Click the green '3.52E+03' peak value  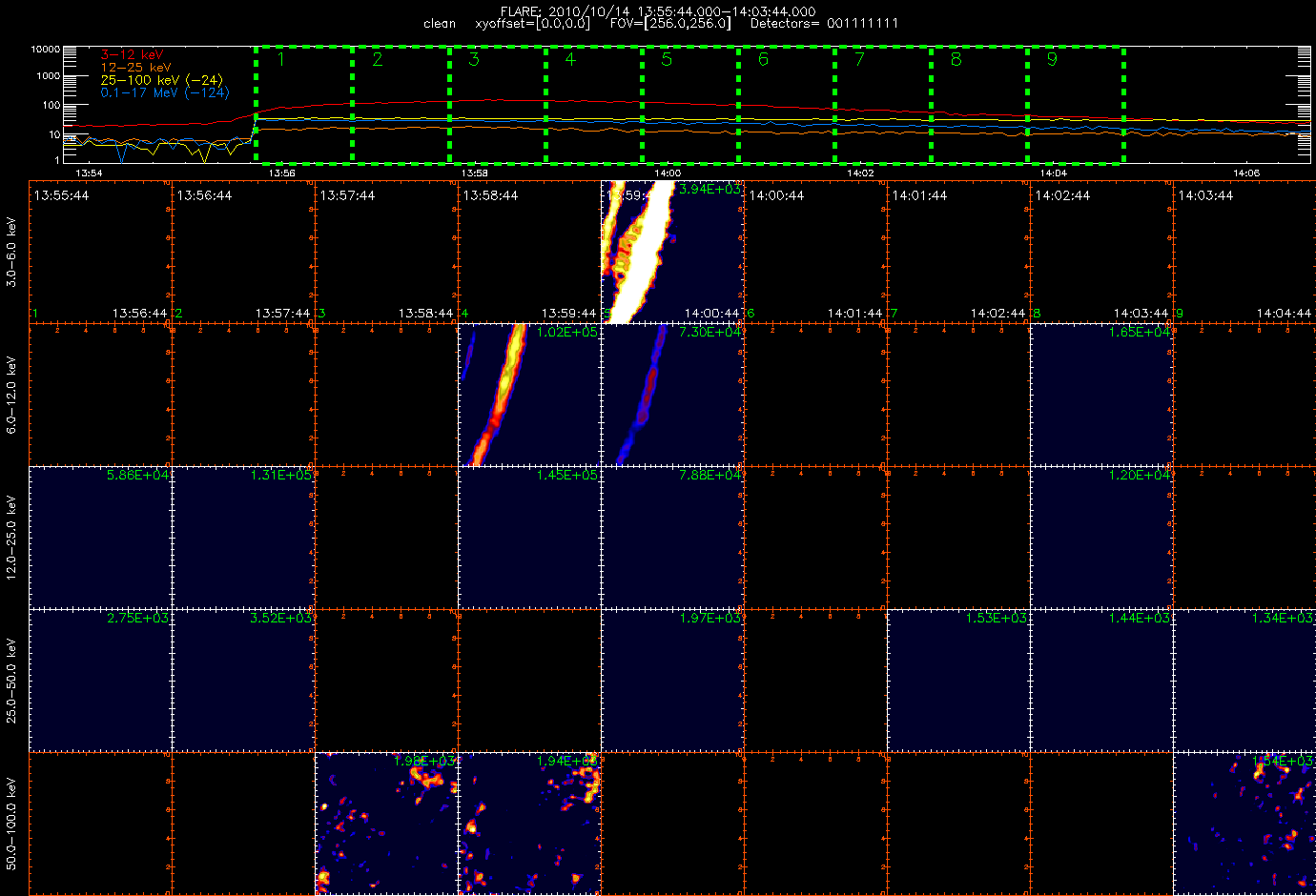point(280,619)
